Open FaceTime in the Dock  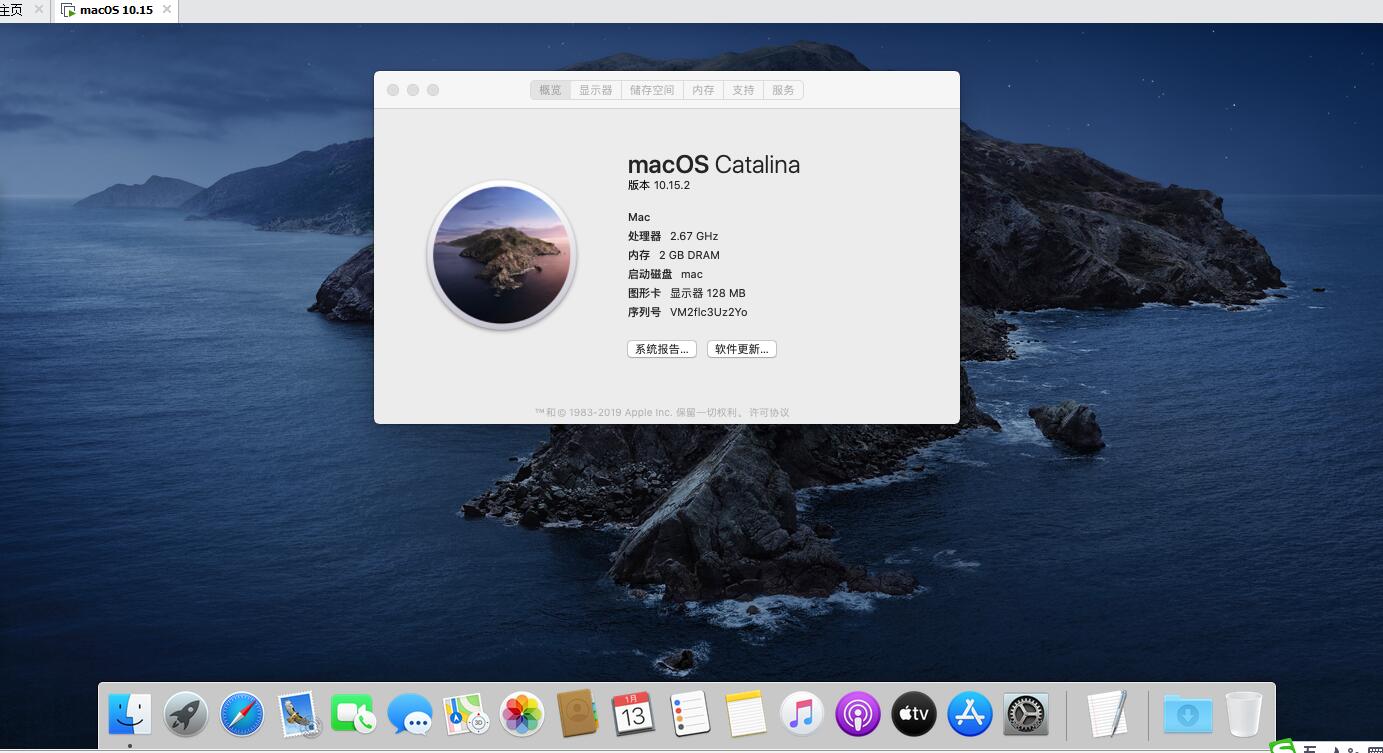(353, 714)
